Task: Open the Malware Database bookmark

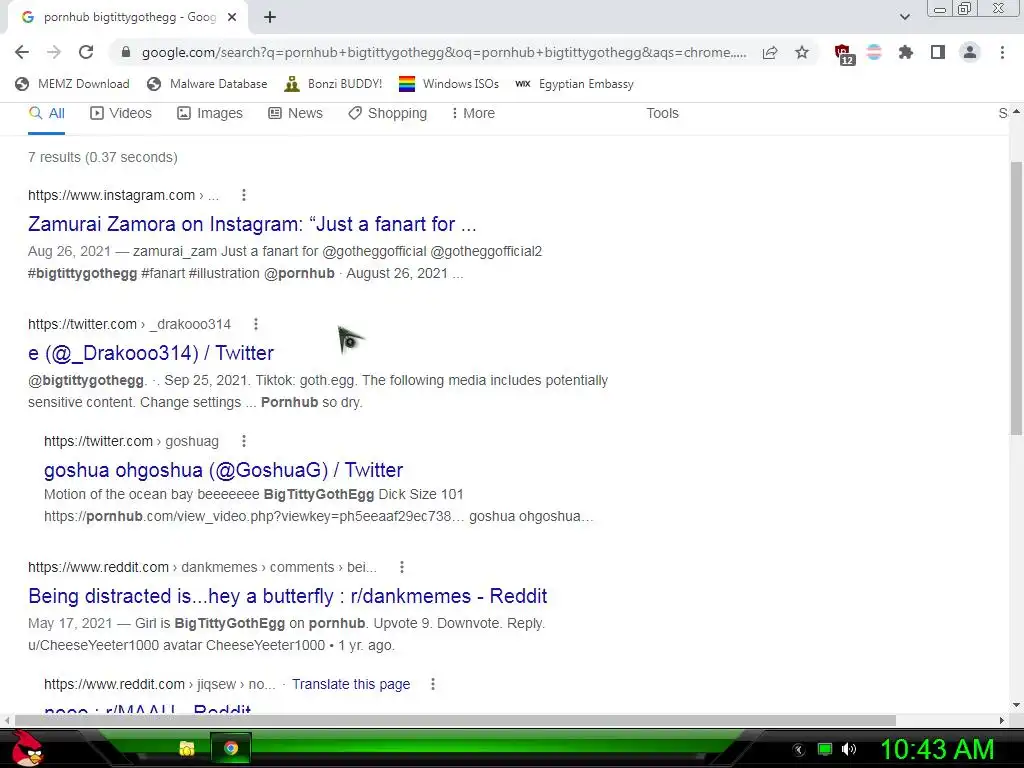Action: (207, 84)
